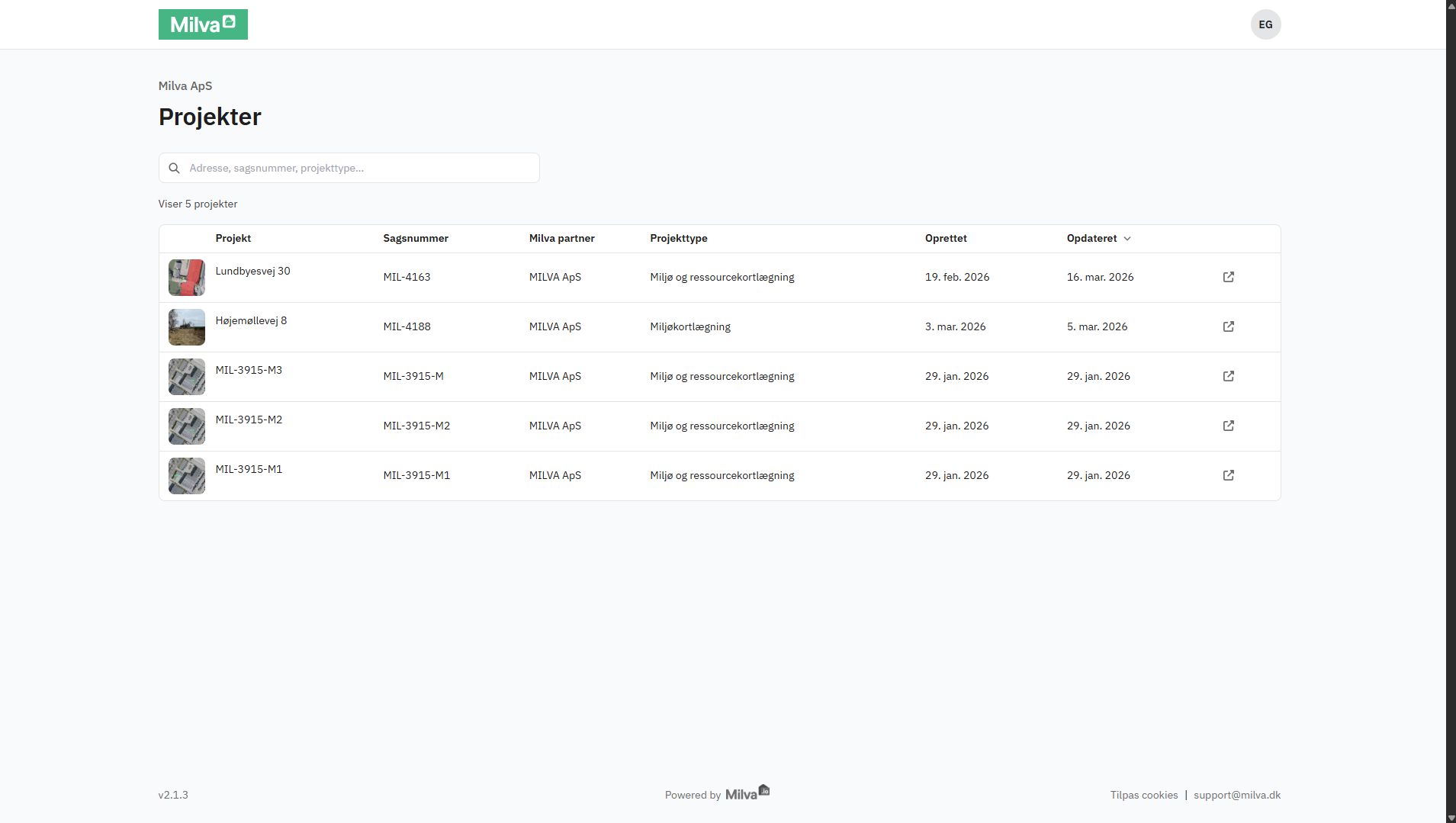Screen dimensions: 1456x823
Task: Click support@milva.dk email link
Action: [x=1236, y=795]
